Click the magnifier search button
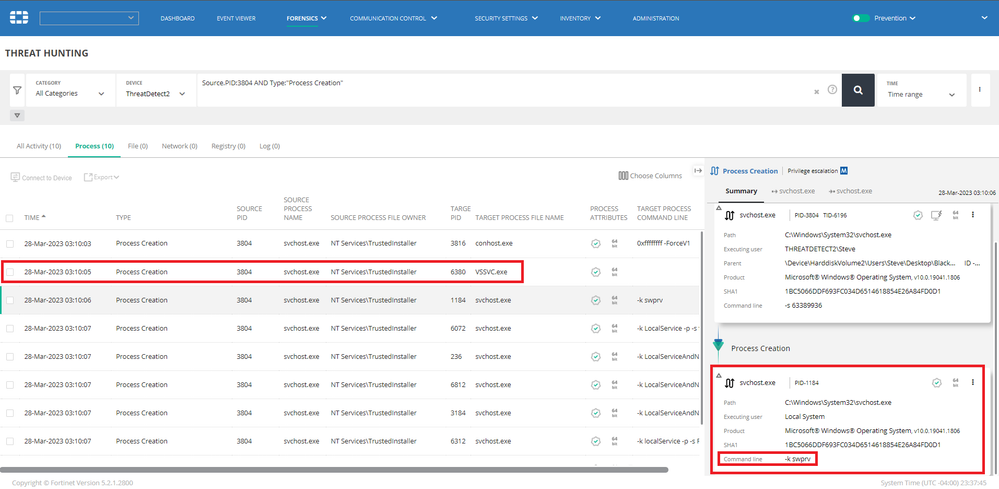The width and height of the screenshot is (999, 489). 857,89
